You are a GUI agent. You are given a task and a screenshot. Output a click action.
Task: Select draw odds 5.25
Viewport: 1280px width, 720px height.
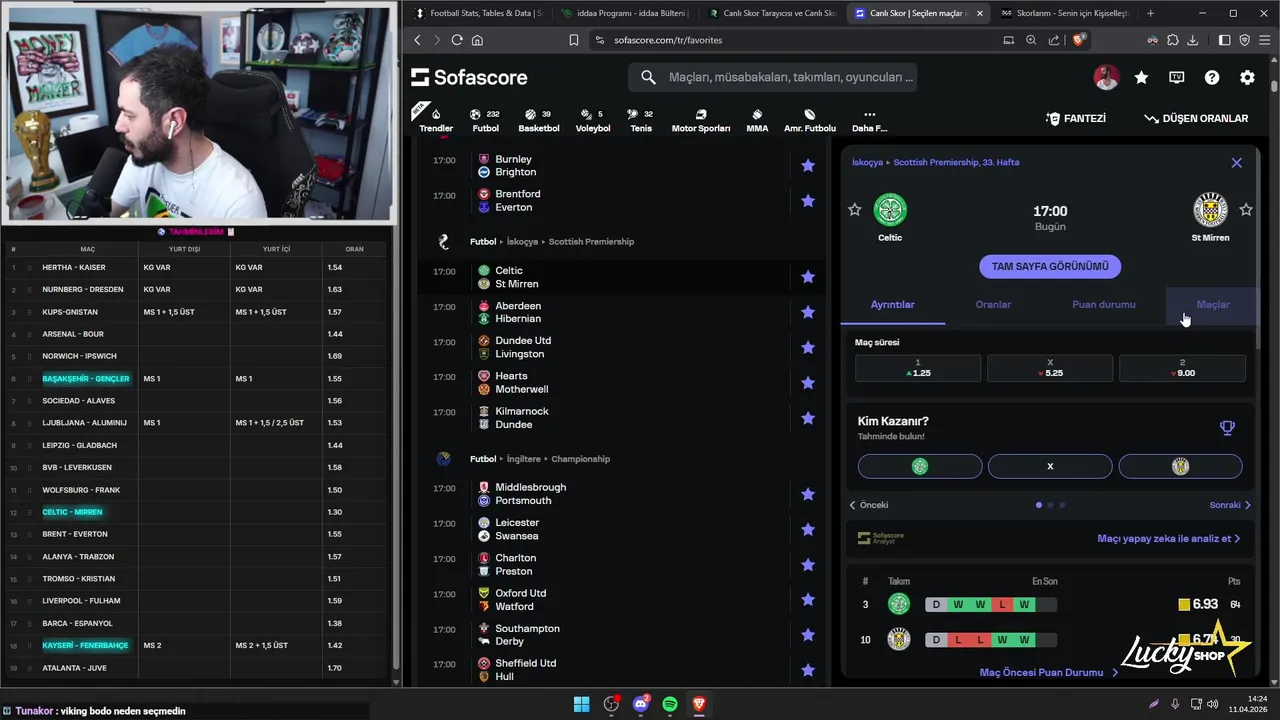[x=1050, y=368]
